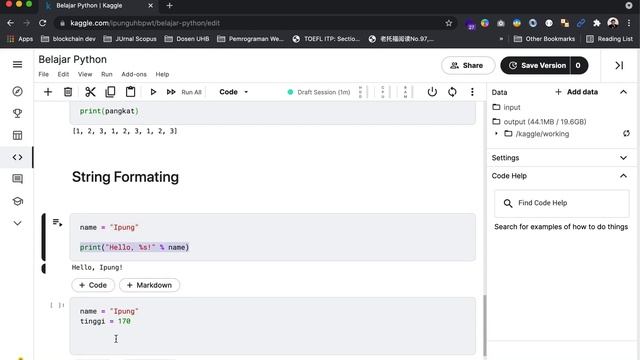Viewport: 640px width, 360px height.
Task: Power off session with power icon
Action: click(432, 92)
